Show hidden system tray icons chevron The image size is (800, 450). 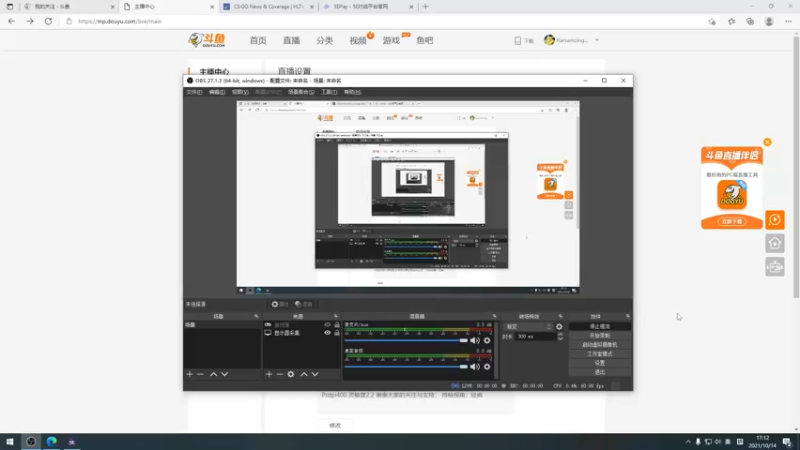tap(688, 442)
